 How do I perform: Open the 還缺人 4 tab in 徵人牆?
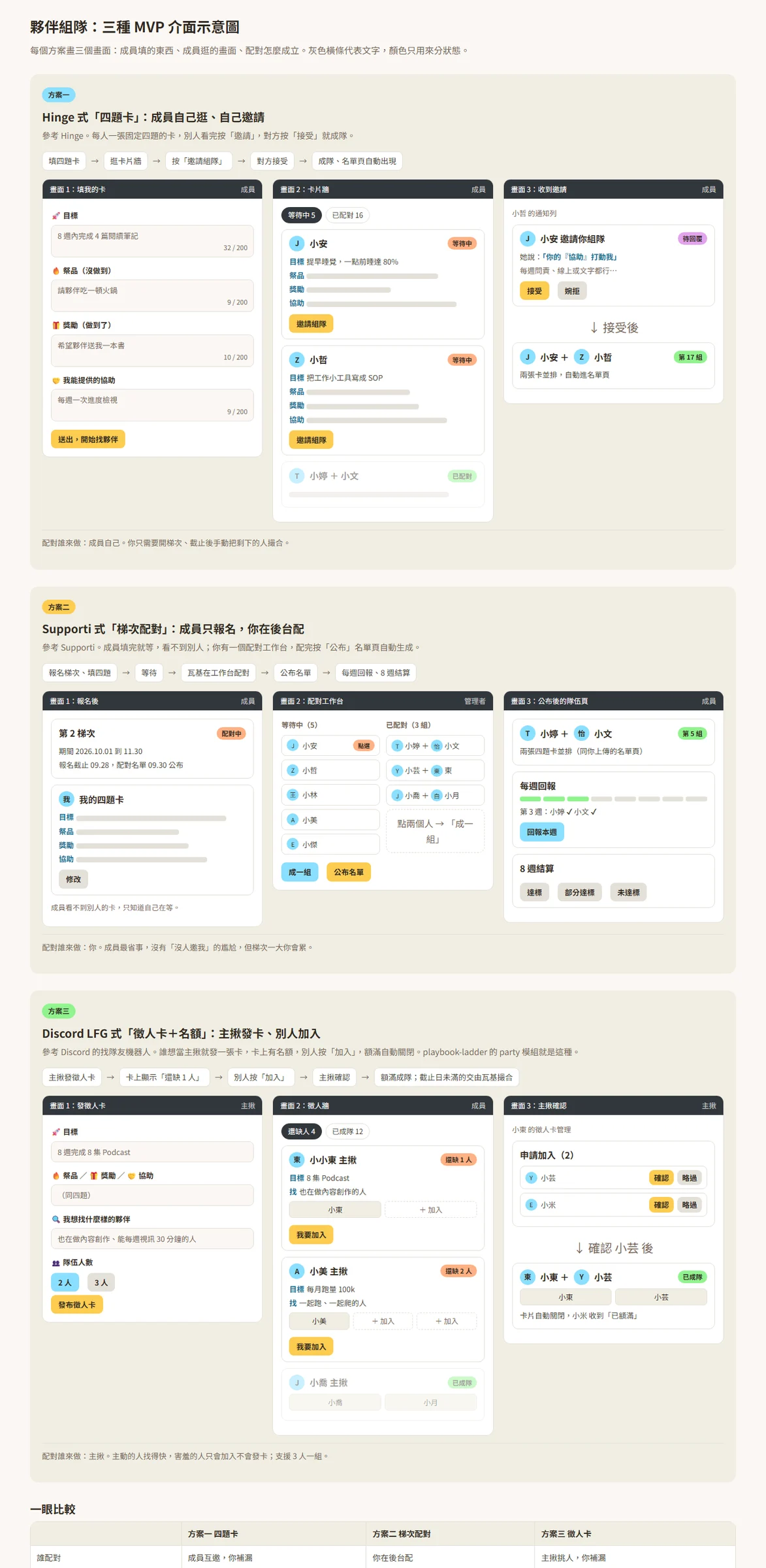tap(302, 1132)
